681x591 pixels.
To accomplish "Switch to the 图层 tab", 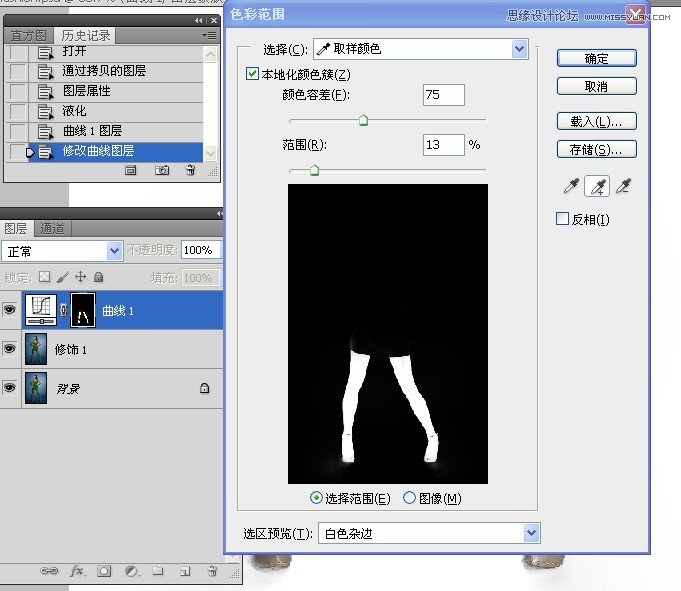I will [16, 228].
